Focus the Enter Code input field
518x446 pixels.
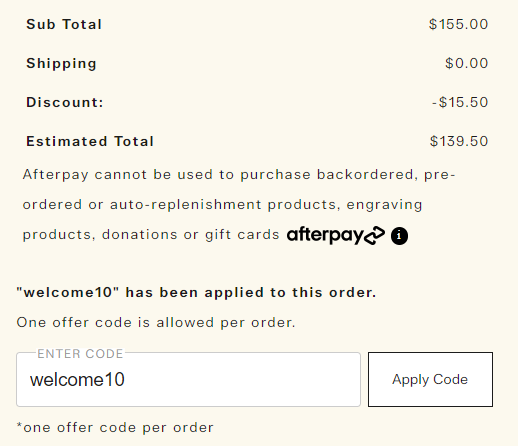pos(188,379)
